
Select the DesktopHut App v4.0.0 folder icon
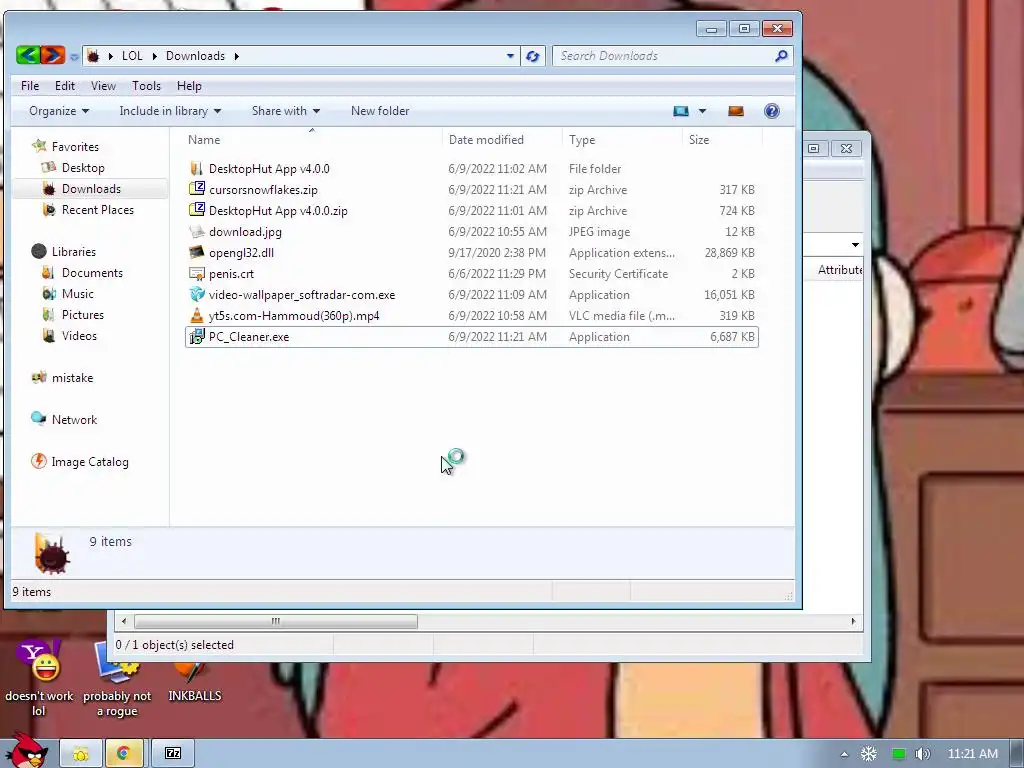pos(197,168)
